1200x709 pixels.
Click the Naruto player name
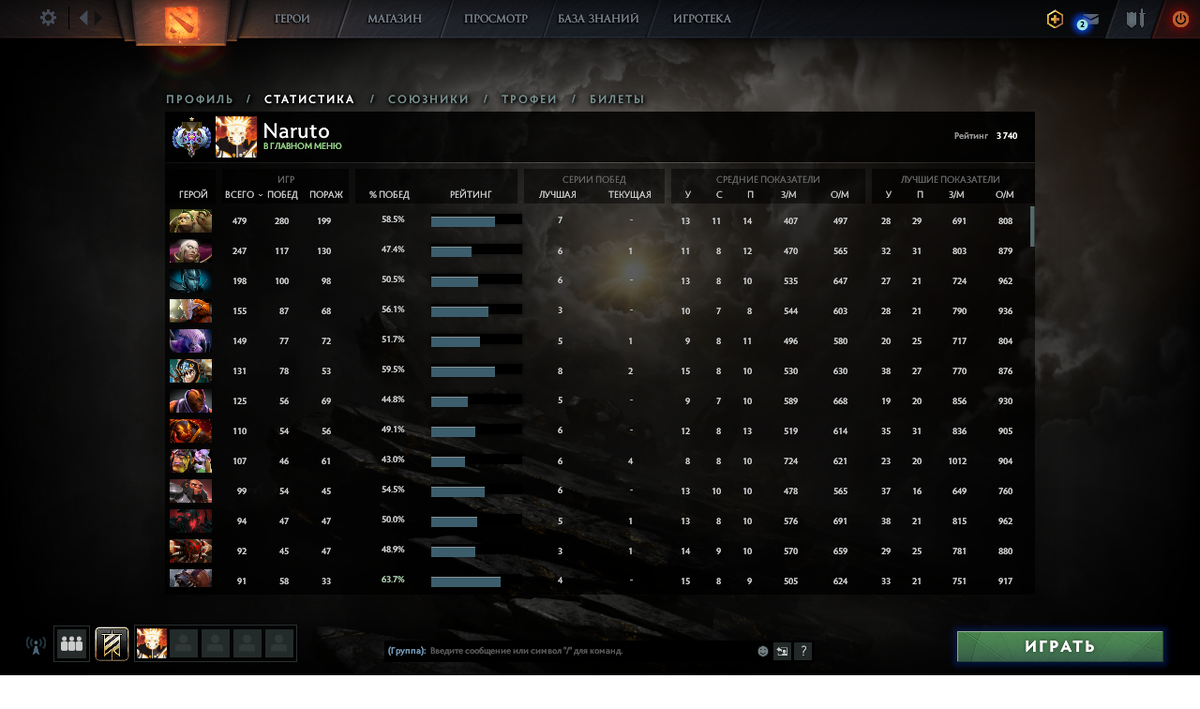pyautogui.click(x=295, y=131)
